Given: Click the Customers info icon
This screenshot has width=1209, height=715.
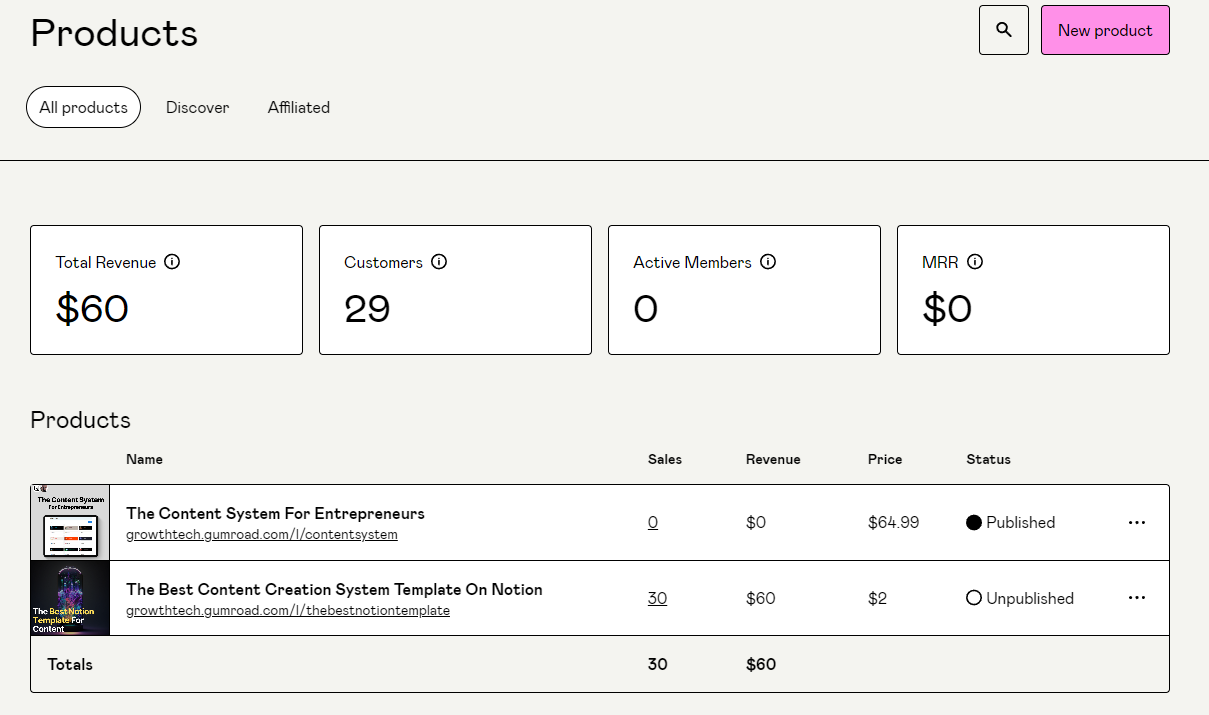Looking at the screenshot, I should (x=439, y=262).
